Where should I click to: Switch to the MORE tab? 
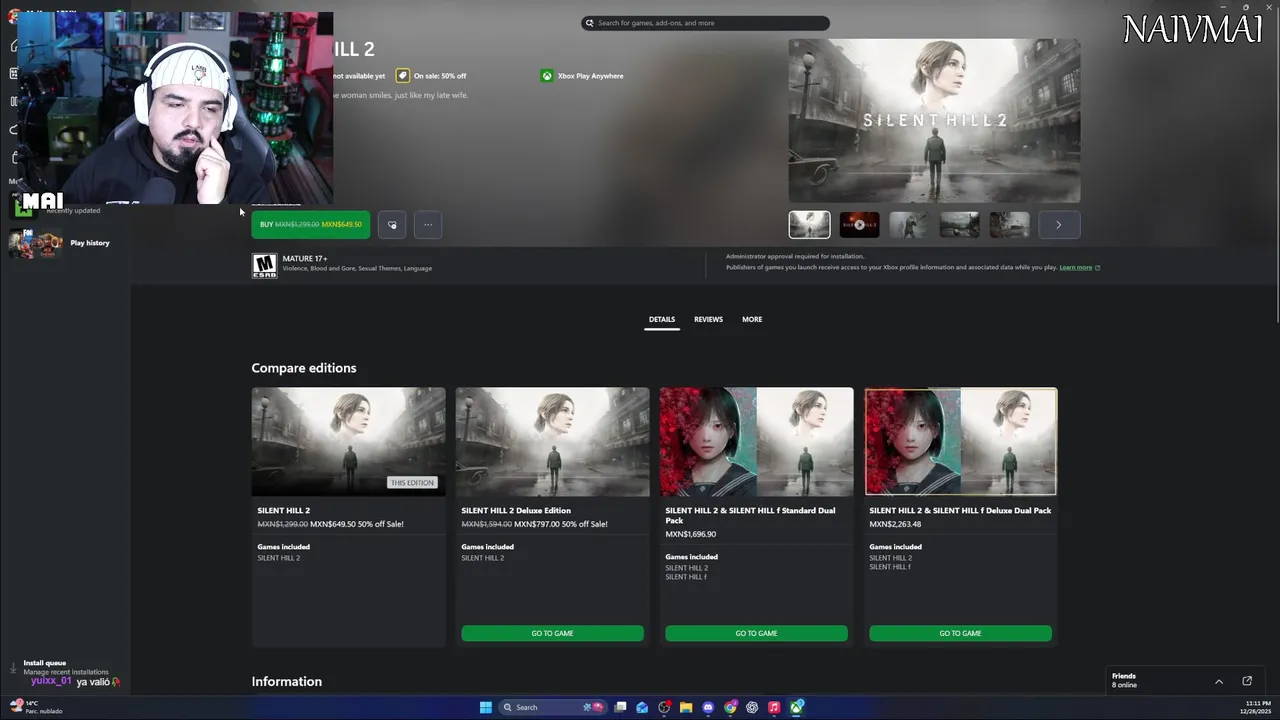pyautogui.click(x=752, y=319)
